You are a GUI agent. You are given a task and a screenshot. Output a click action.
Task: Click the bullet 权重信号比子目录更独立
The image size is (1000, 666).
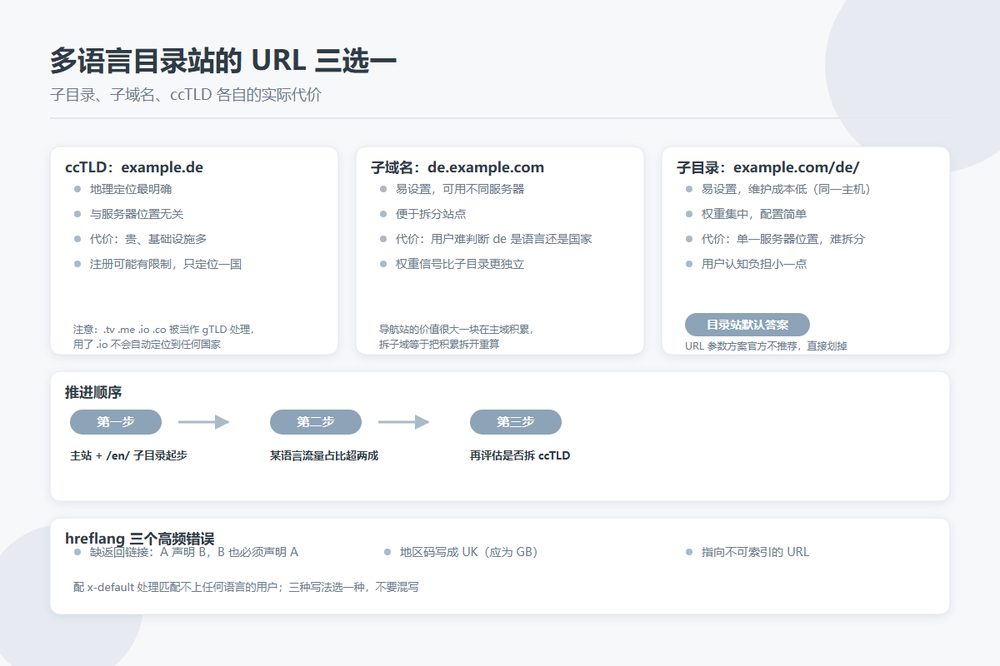point(460,263)
